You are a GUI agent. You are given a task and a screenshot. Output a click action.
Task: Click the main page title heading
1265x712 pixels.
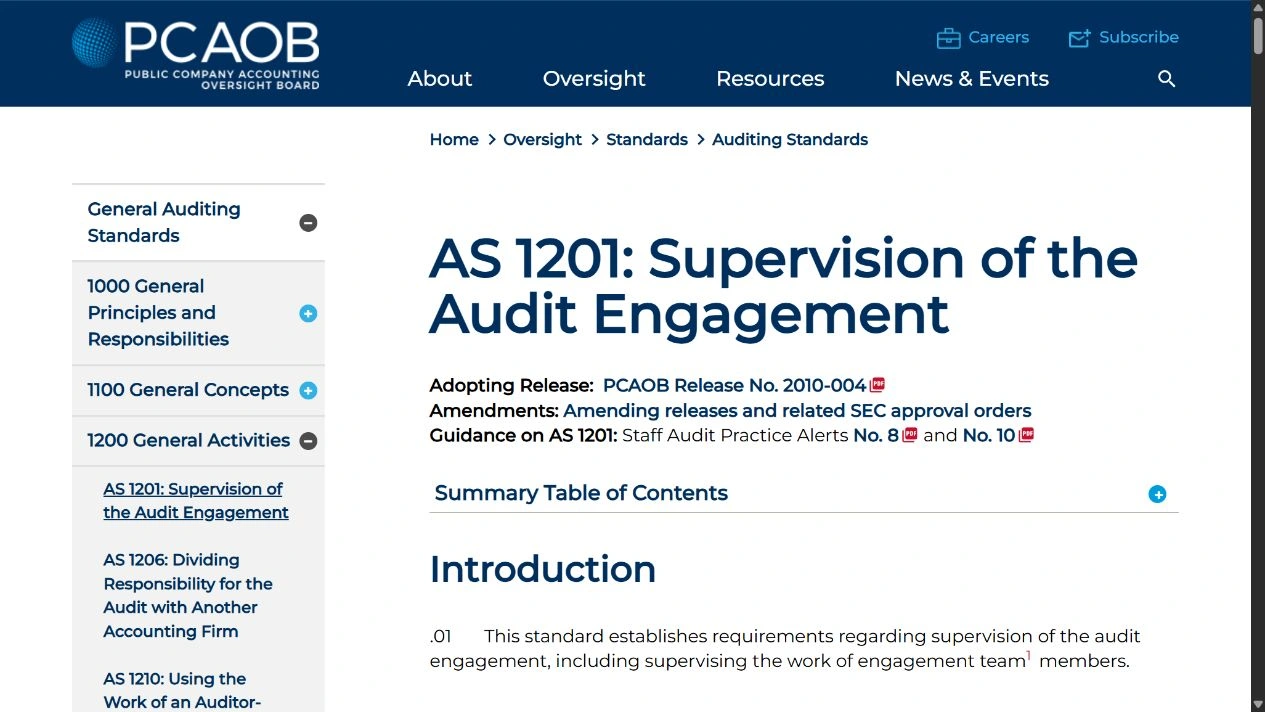pos(784,286)
